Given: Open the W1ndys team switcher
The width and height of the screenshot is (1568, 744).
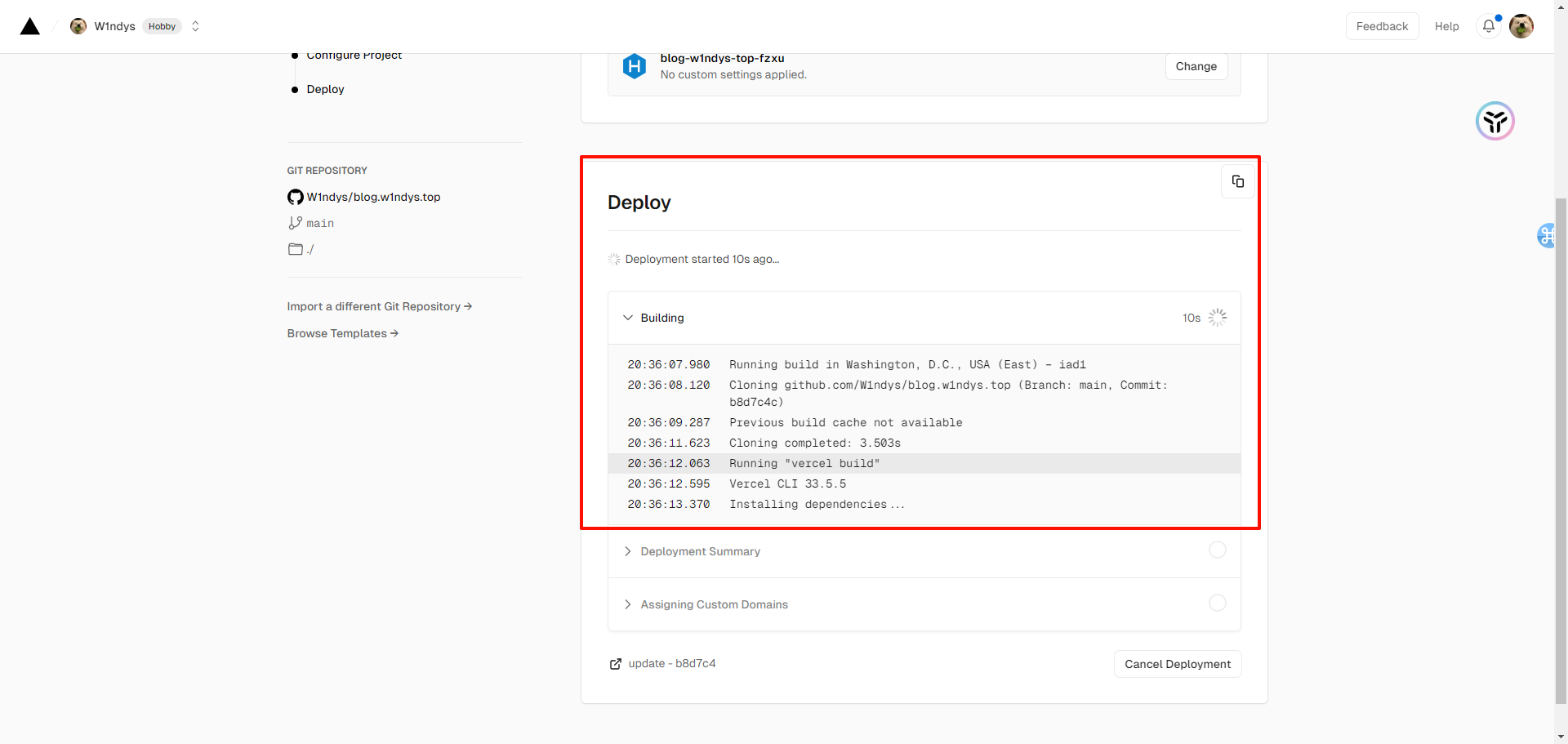Looking at the screenshot, I should (x=195, y=26).
